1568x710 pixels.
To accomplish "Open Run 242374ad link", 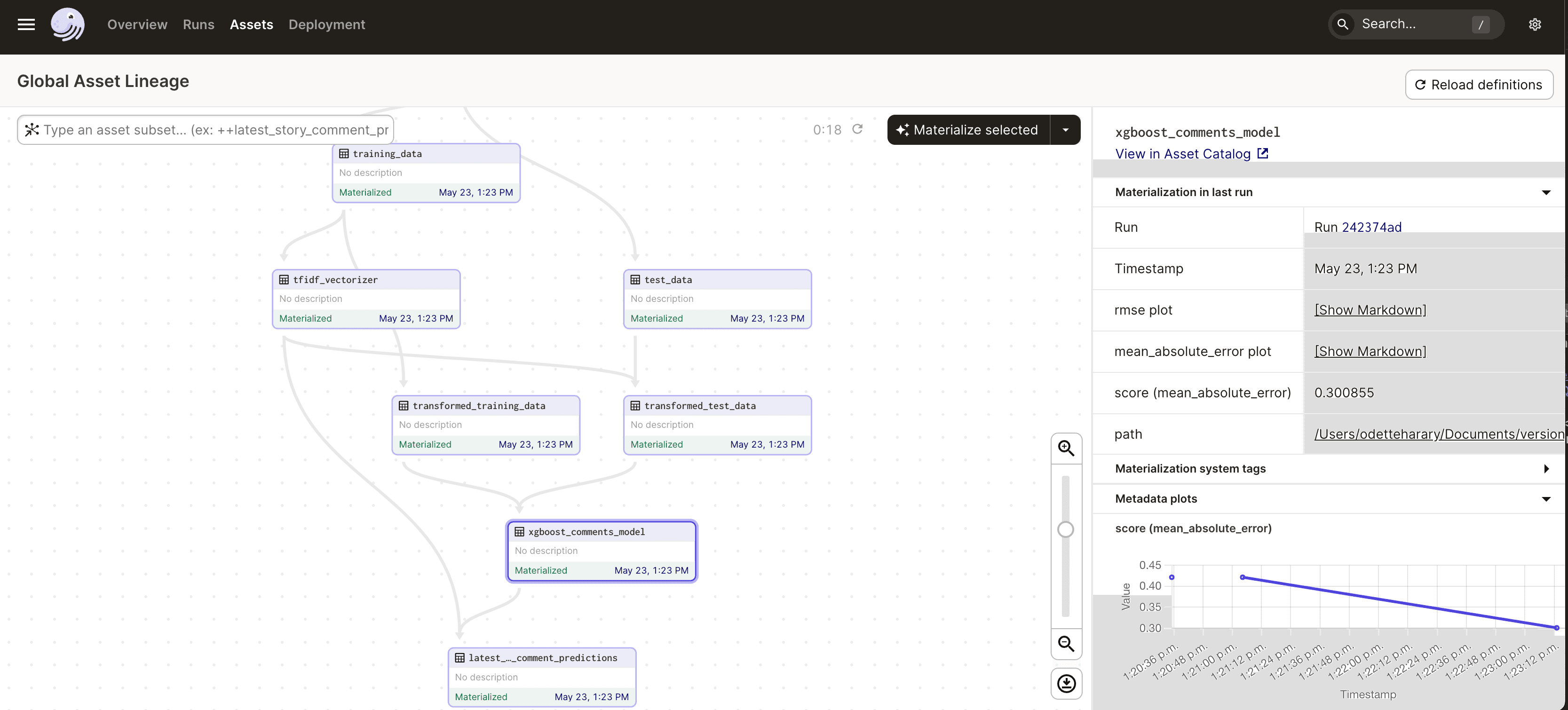I will (1371, 227).
